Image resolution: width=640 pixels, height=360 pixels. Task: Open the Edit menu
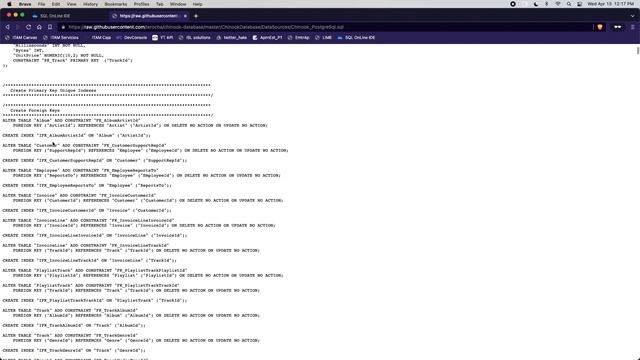click(56, 4)
